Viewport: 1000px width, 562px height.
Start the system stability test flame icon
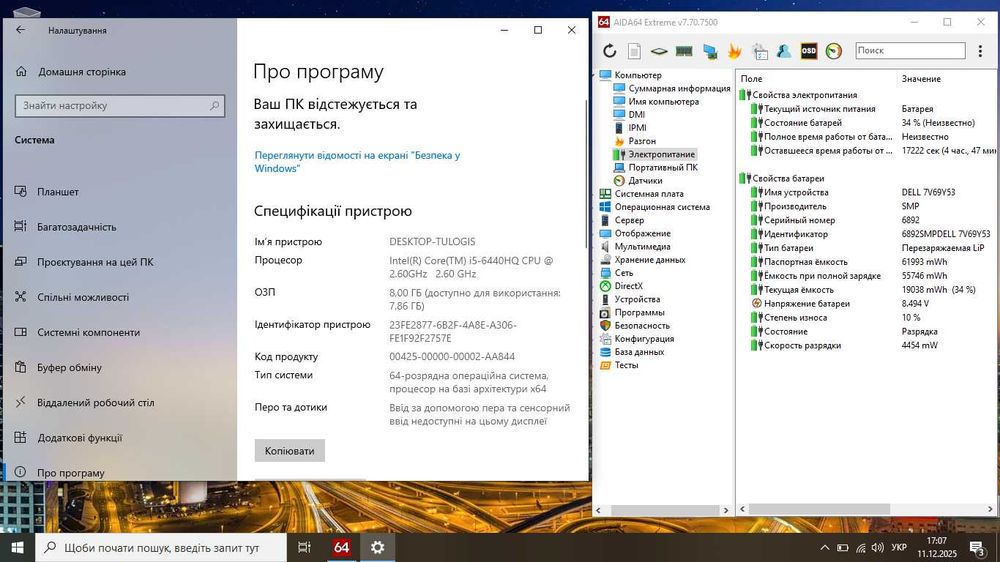click(x=735, y=51)
